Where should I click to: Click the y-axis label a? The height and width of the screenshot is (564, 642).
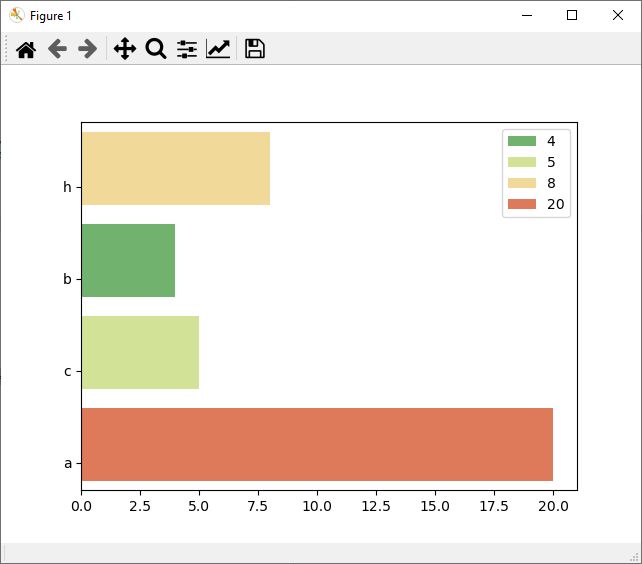[x=68, y=463]
